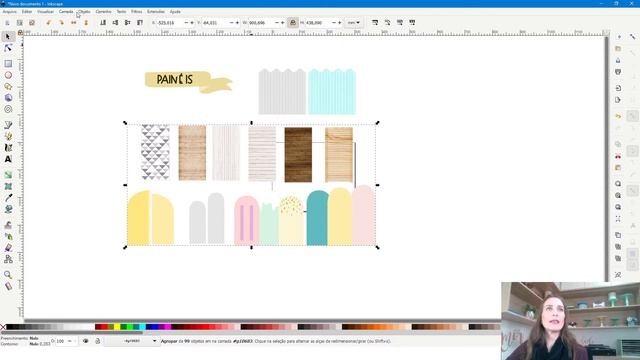
Task: Flip selection vertically
Action: click(86, 23)
